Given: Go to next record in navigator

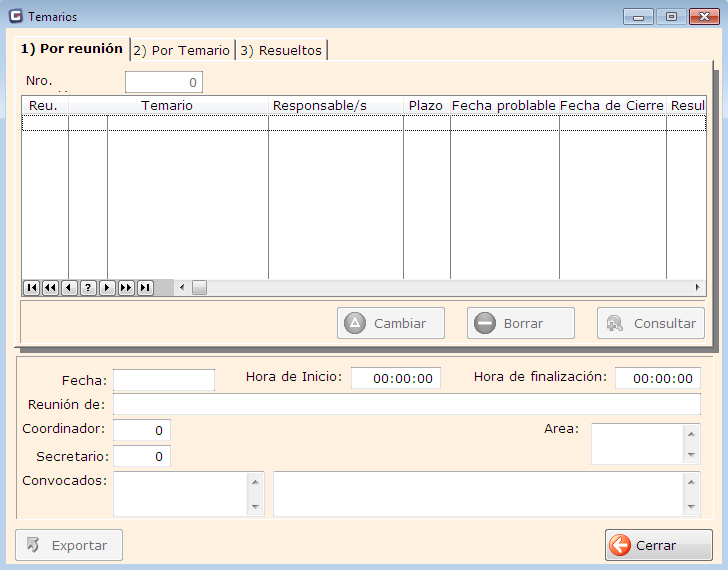Looking at the screenshot, I should [x=107, y=288].
